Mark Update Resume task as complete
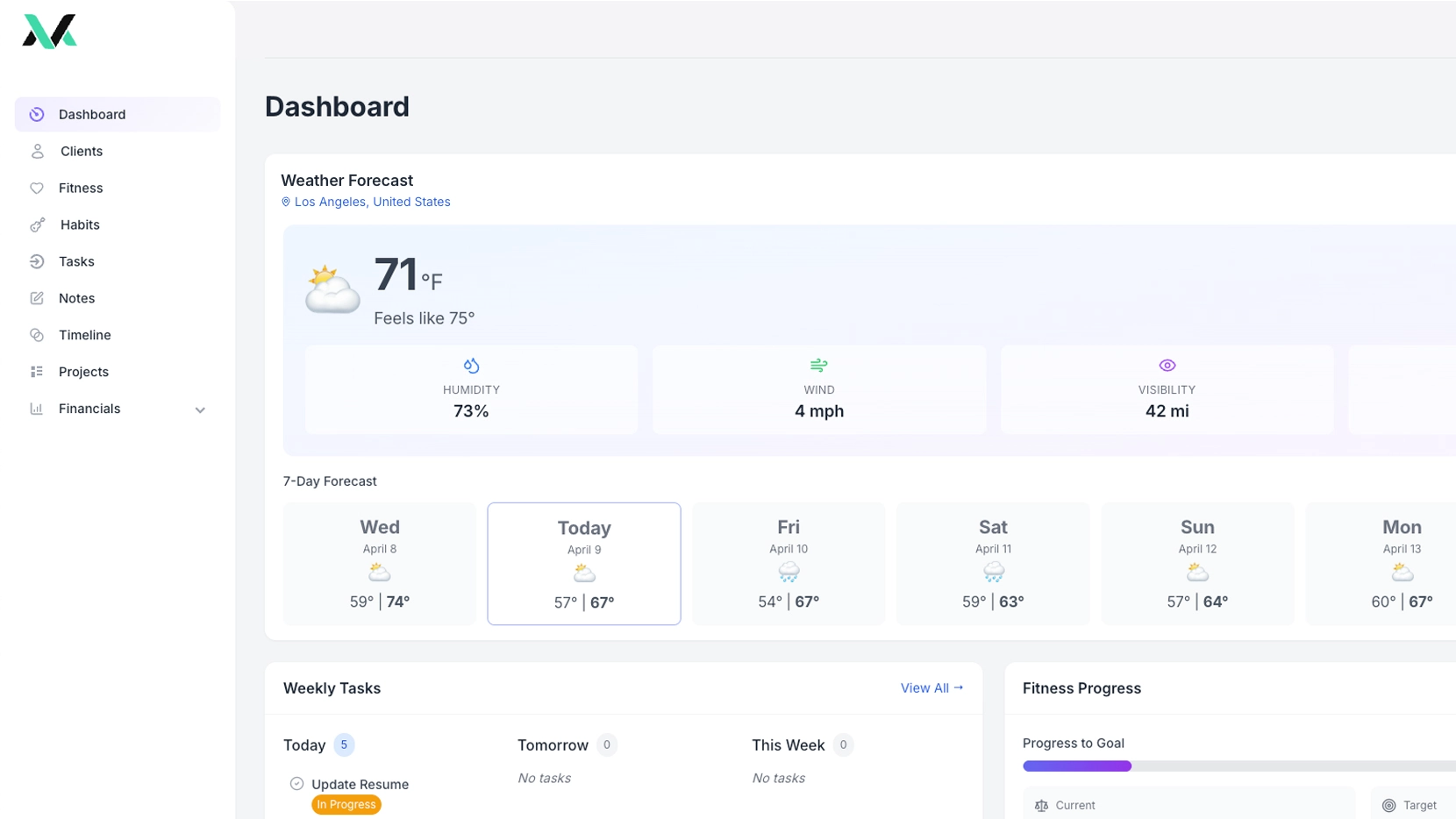This screenshot has width=1456, height=819. click(x=296, y=783)
